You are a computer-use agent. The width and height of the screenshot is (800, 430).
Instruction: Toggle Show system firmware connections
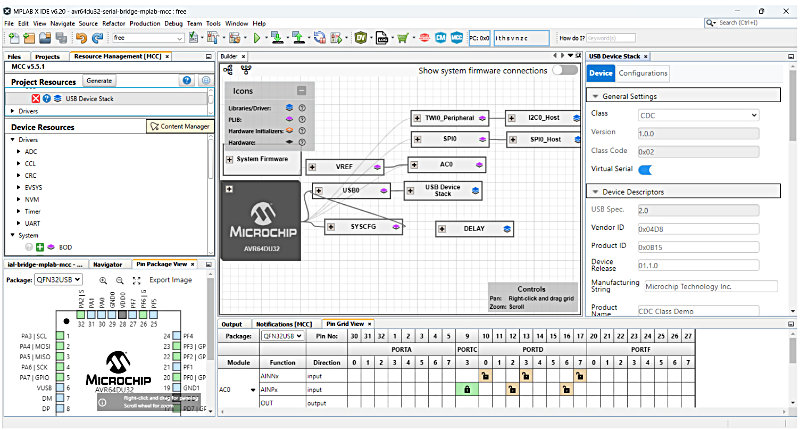(565, 71)
